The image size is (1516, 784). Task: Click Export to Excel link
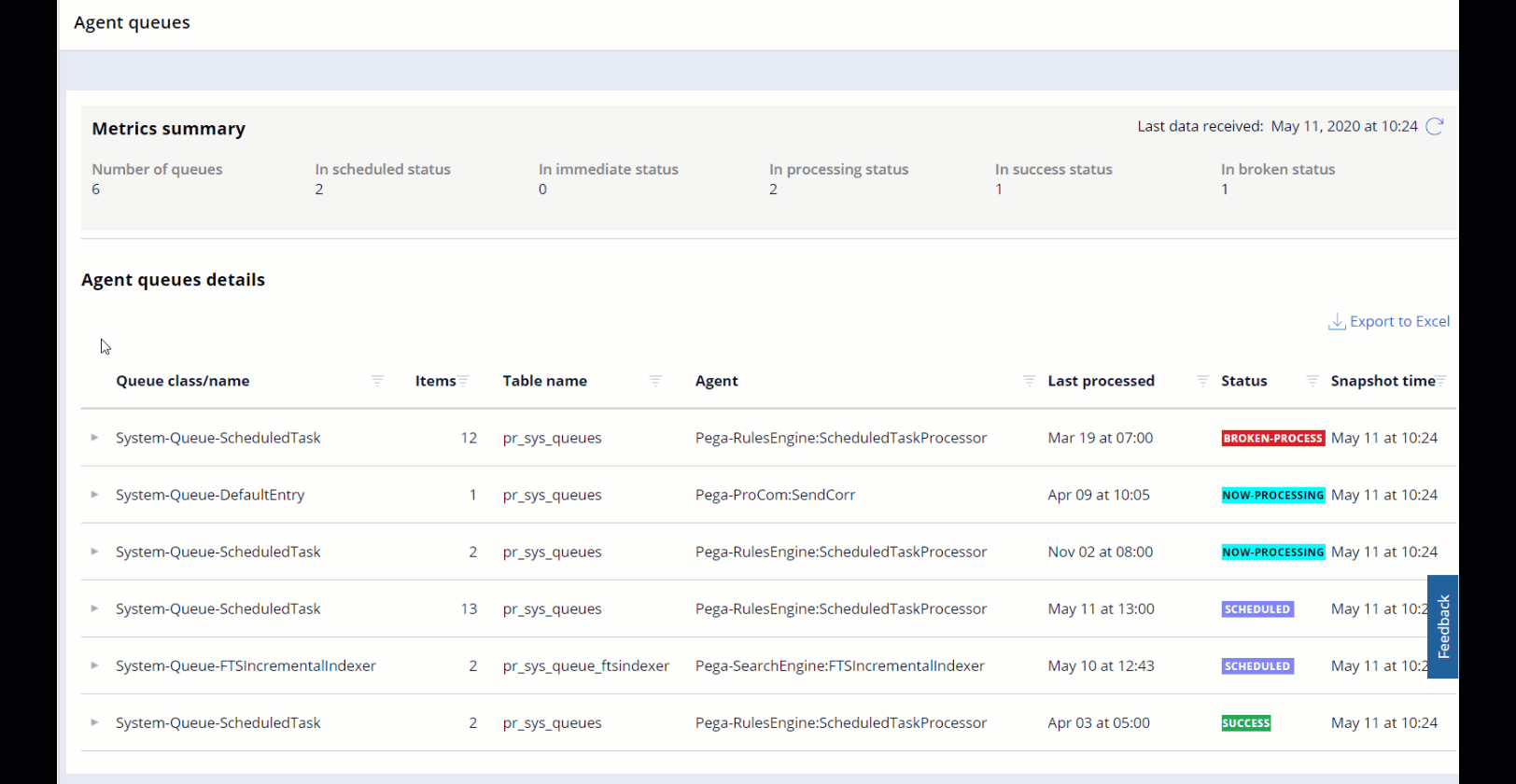click(1389, 321)
